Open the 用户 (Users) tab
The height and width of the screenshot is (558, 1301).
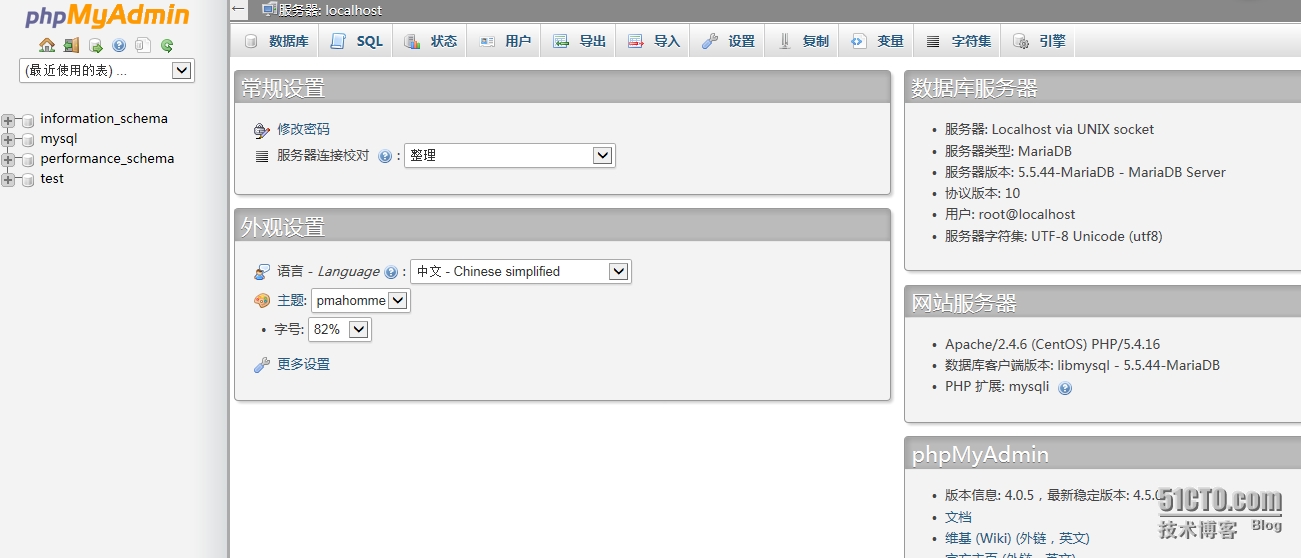tap(505, 41)
